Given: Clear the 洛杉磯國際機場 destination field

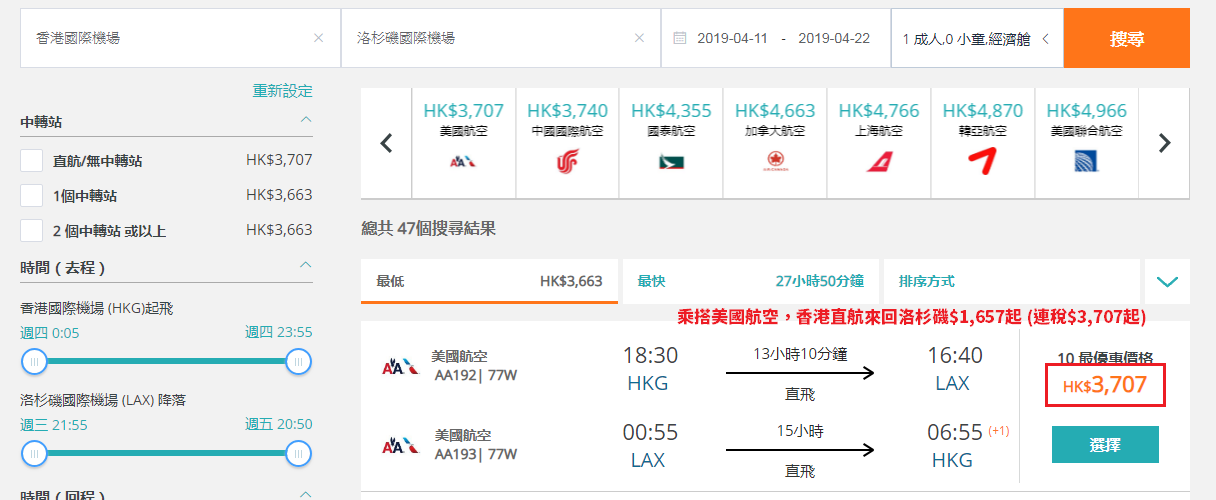Looking at the screenshot, I should (x=639, y=38).
